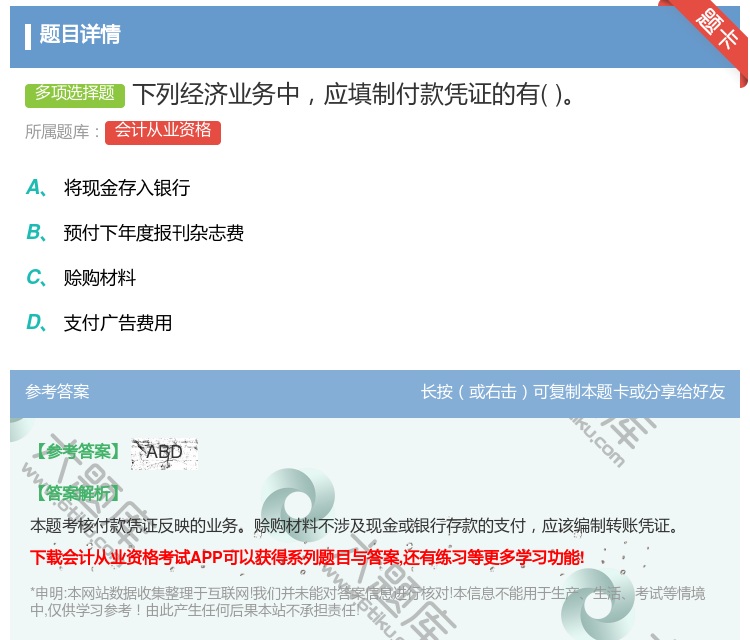Click the 题目详情 header title
The width and height of the screenshot is (750, 640).
[x=80, y=35]
